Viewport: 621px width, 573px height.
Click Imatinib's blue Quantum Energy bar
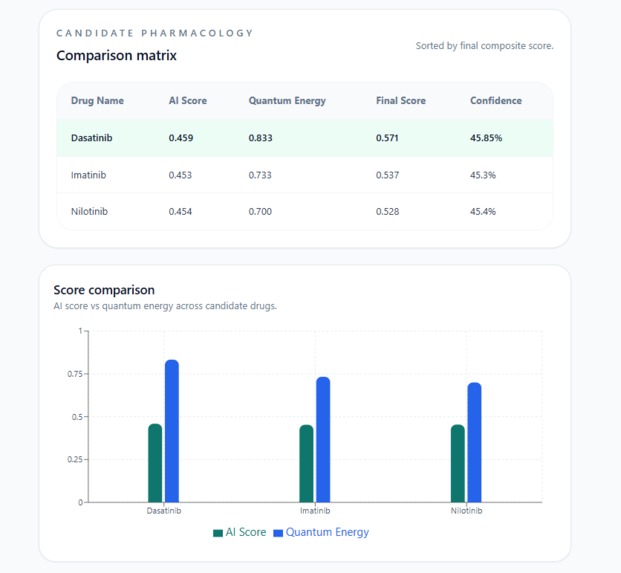(323, 440)
